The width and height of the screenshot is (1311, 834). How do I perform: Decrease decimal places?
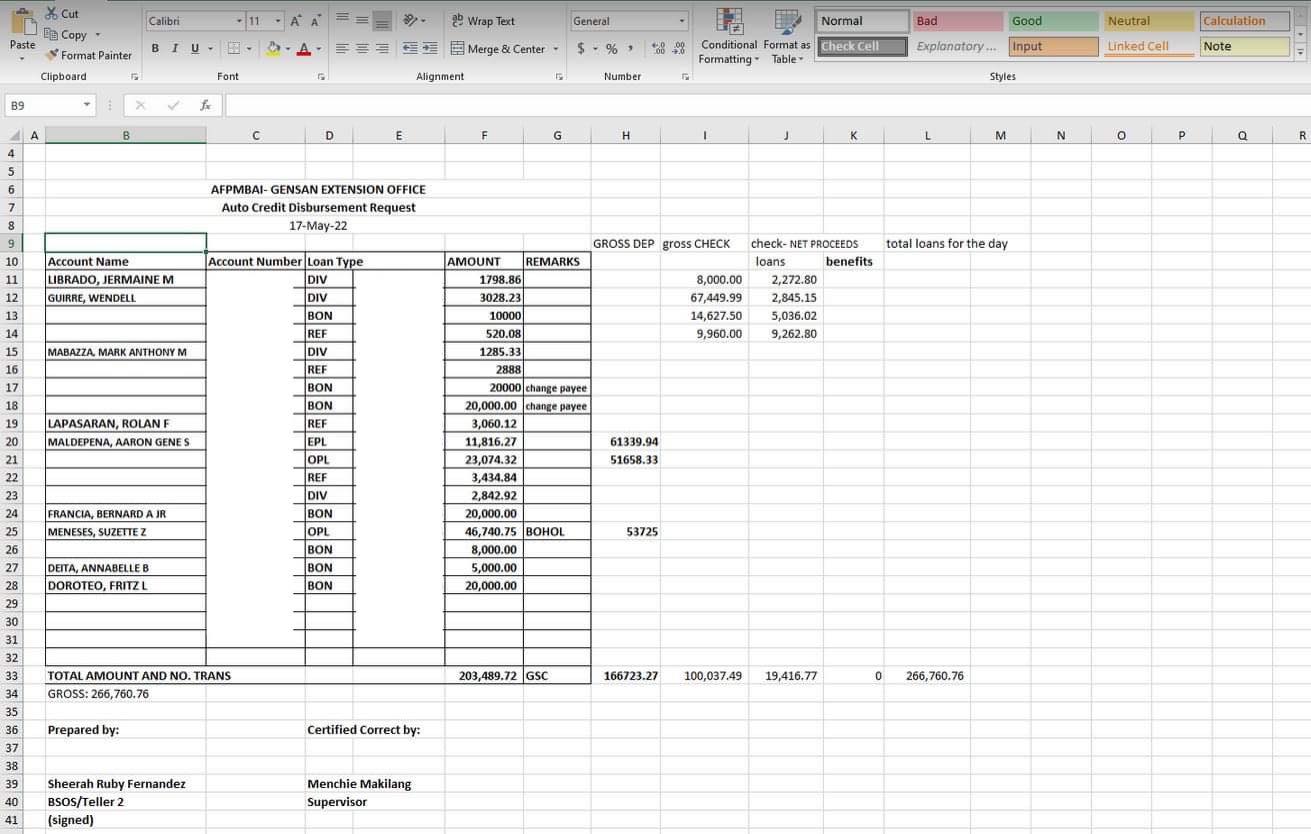point(679,48)
